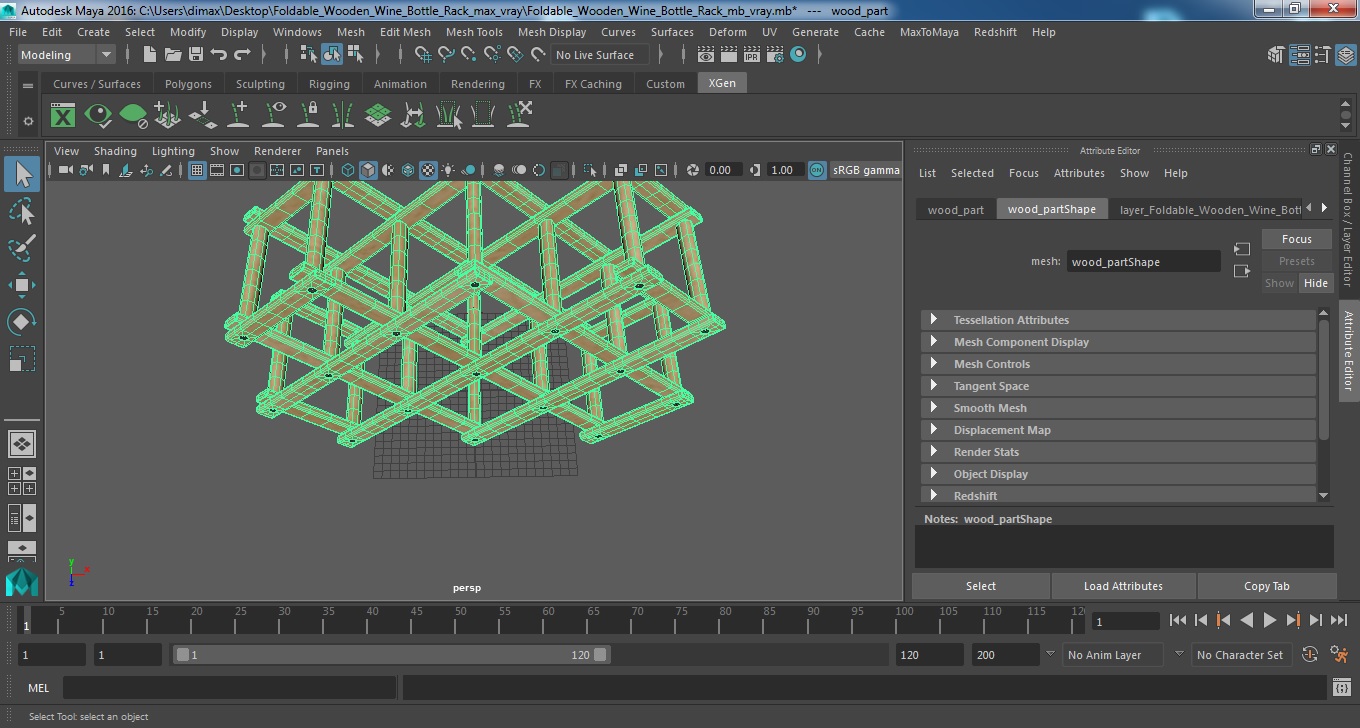Open the Mesh Tools menu
Image resolution: width=1360 pixels, height=728 pixels.
474,32
